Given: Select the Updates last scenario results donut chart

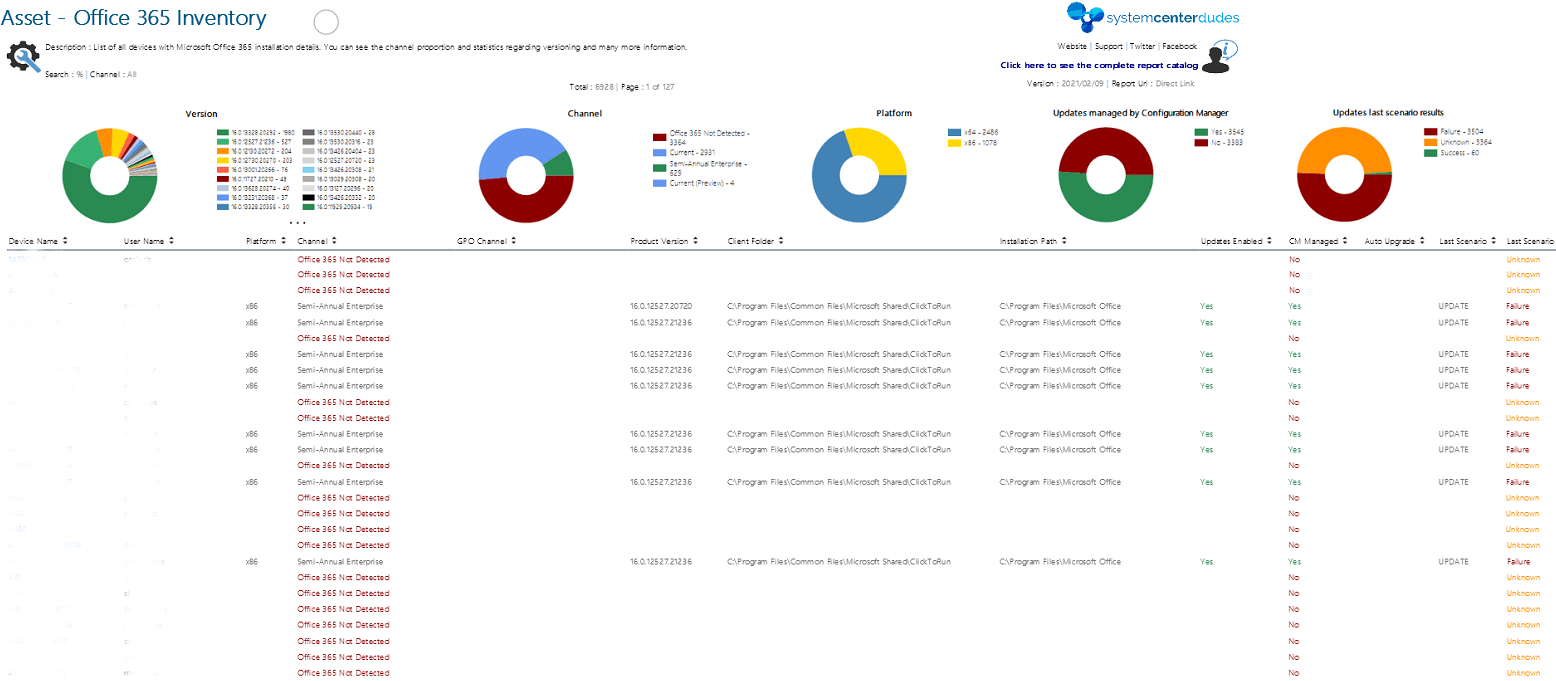Looking at the screenshot, I should [1344, 176].
